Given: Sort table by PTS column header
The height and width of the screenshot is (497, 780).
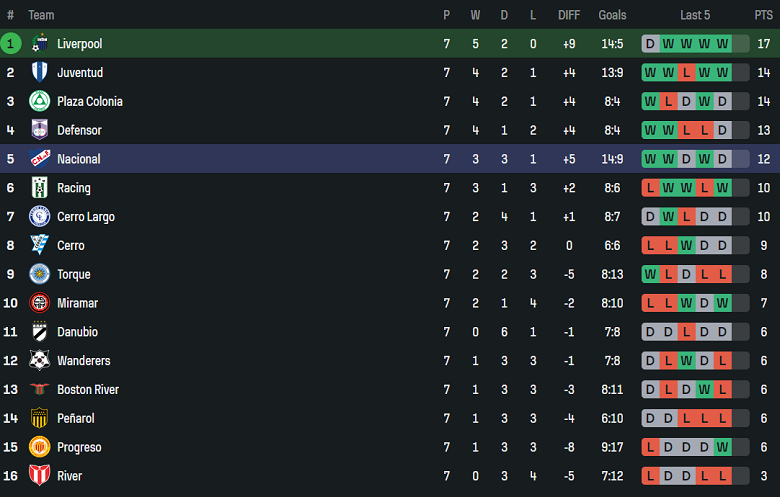Looking at the screenshot, I should [x=764, y=15].
